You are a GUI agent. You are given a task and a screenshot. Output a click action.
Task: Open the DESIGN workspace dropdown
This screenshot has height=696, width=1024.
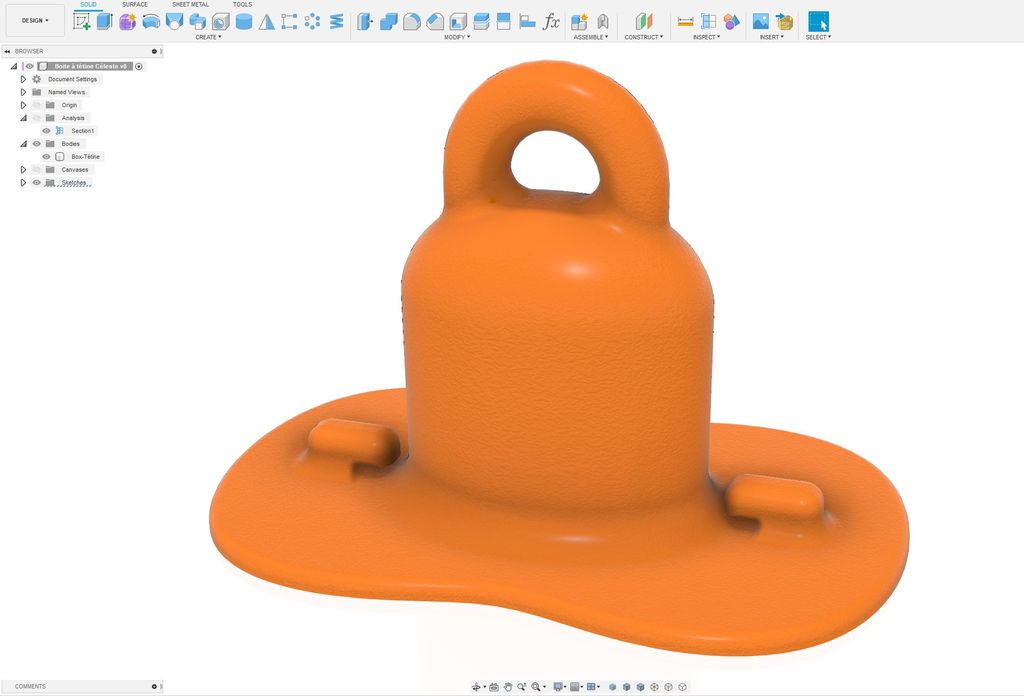(35, 20)
